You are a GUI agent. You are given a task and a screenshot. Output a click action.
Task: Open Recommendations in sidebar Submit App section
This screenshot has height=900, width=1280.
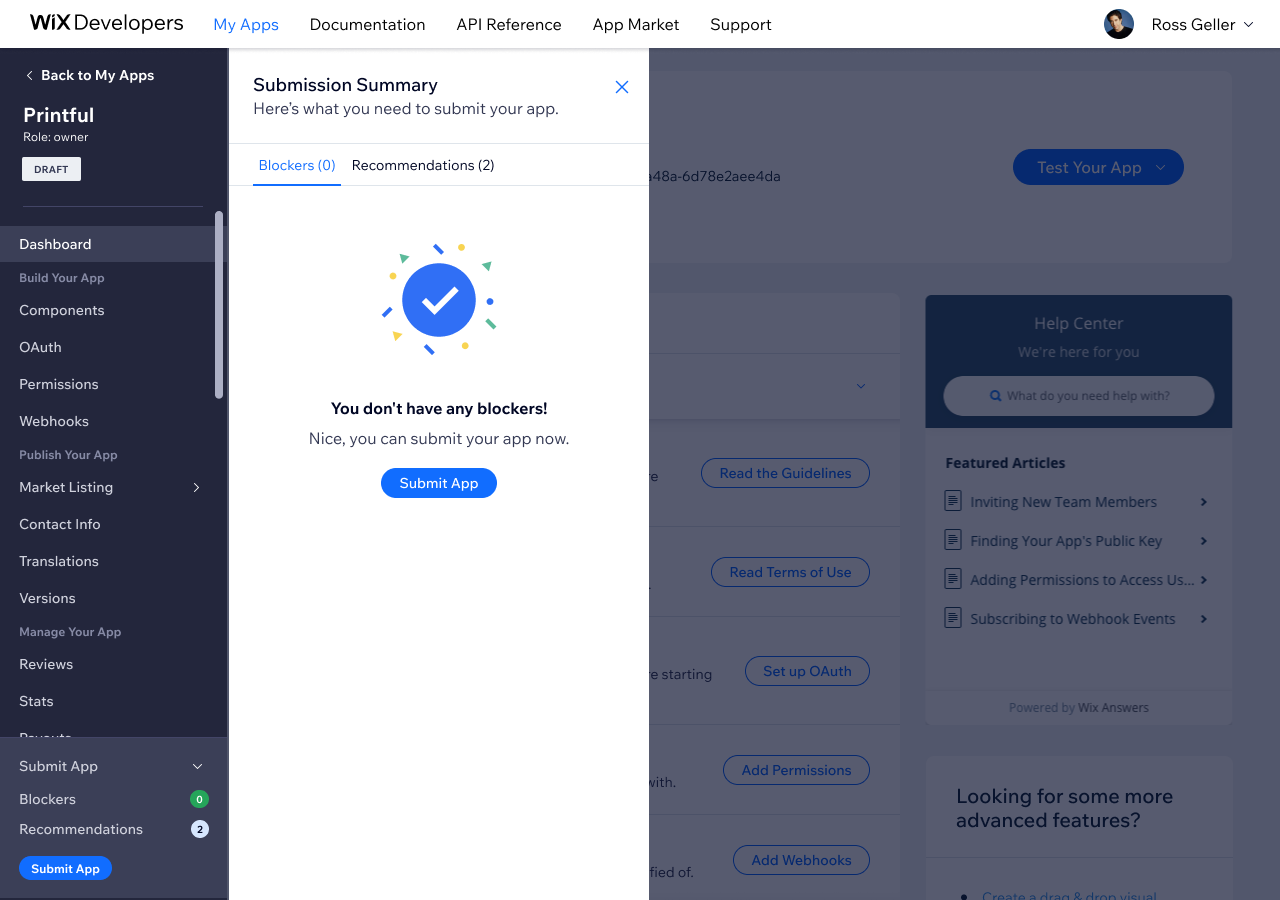(x=81, y=829)
